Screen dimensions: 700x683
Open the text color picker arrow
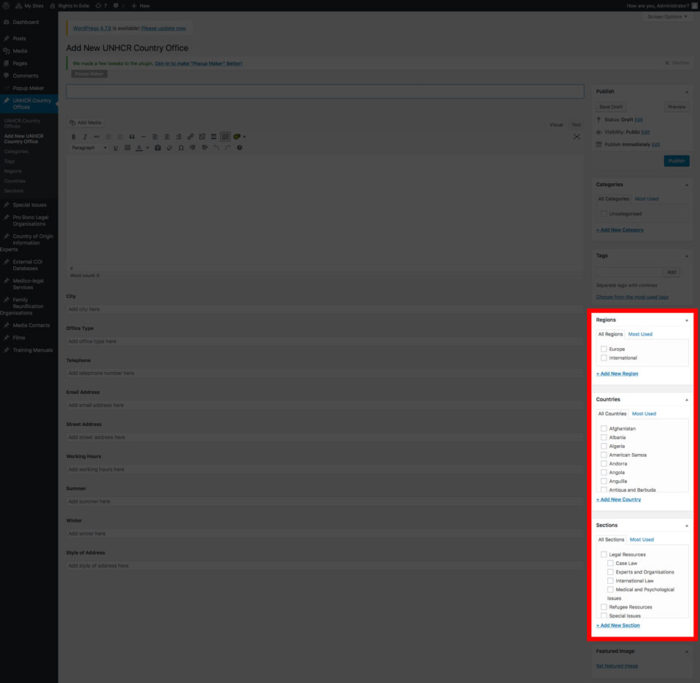click(147, 148)
